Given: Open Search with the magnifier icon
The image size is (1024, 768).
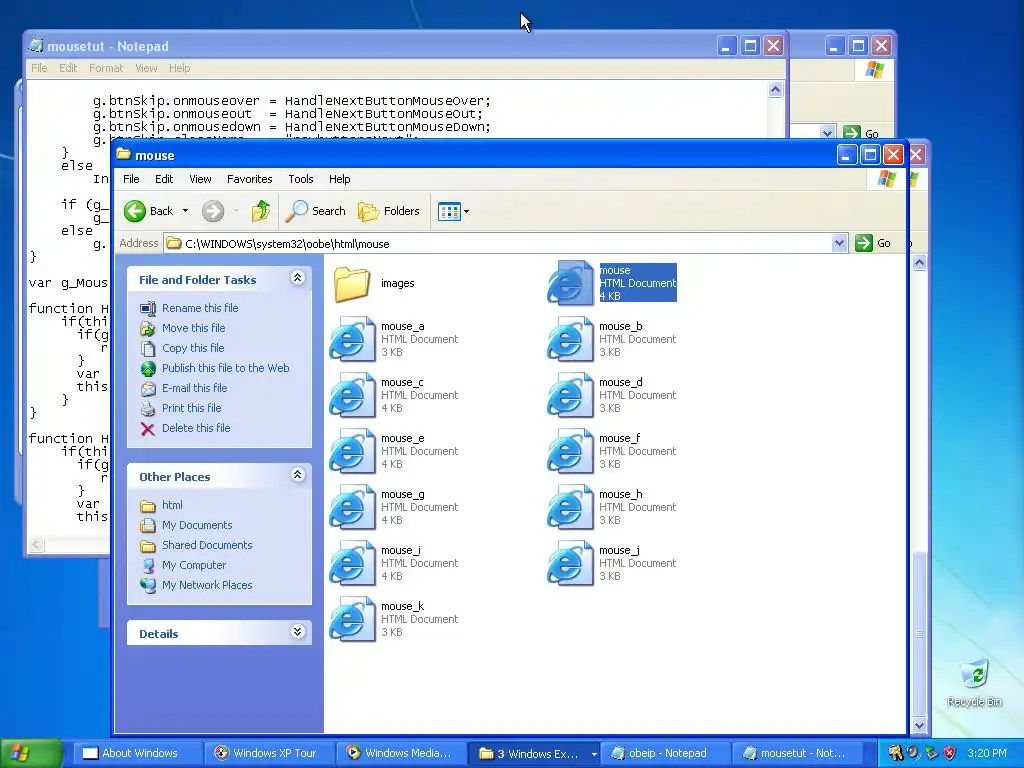Looking at the screenshot, I should (316, 211).
